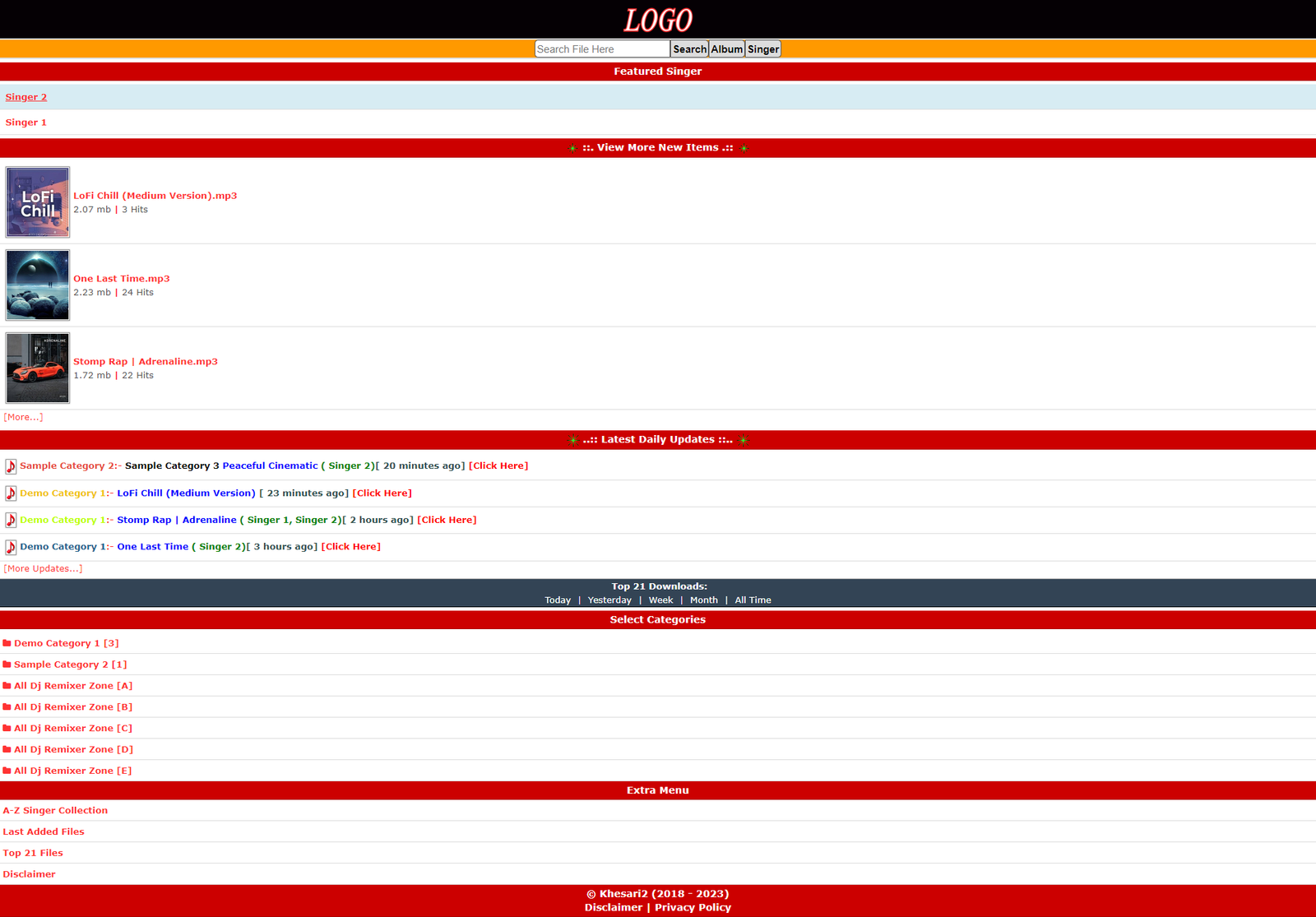Click the folder icon next to Demo Category 1

7,643
